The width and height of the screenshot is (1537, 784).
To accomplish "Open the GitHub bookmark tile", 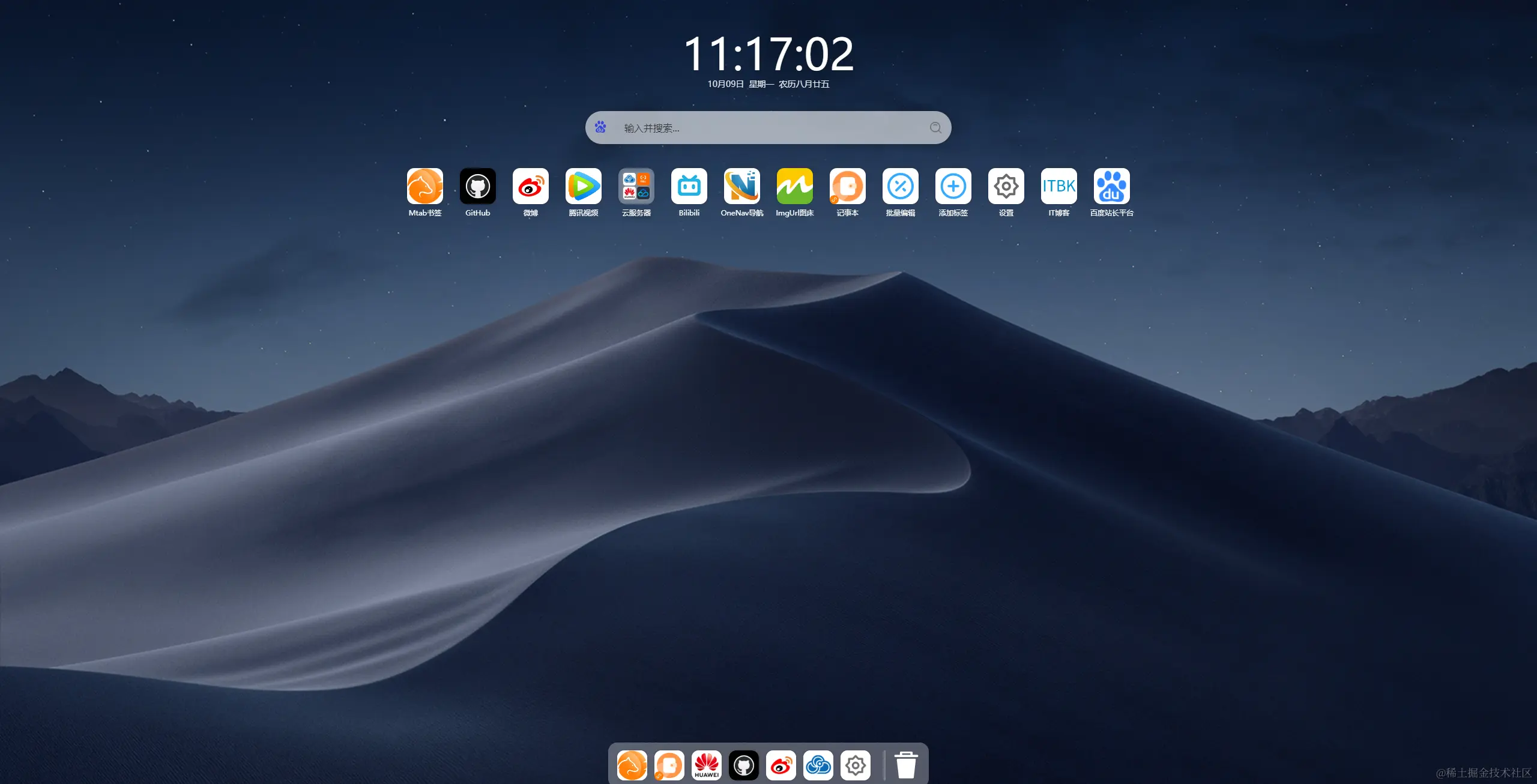I will (x=477, y=186).
